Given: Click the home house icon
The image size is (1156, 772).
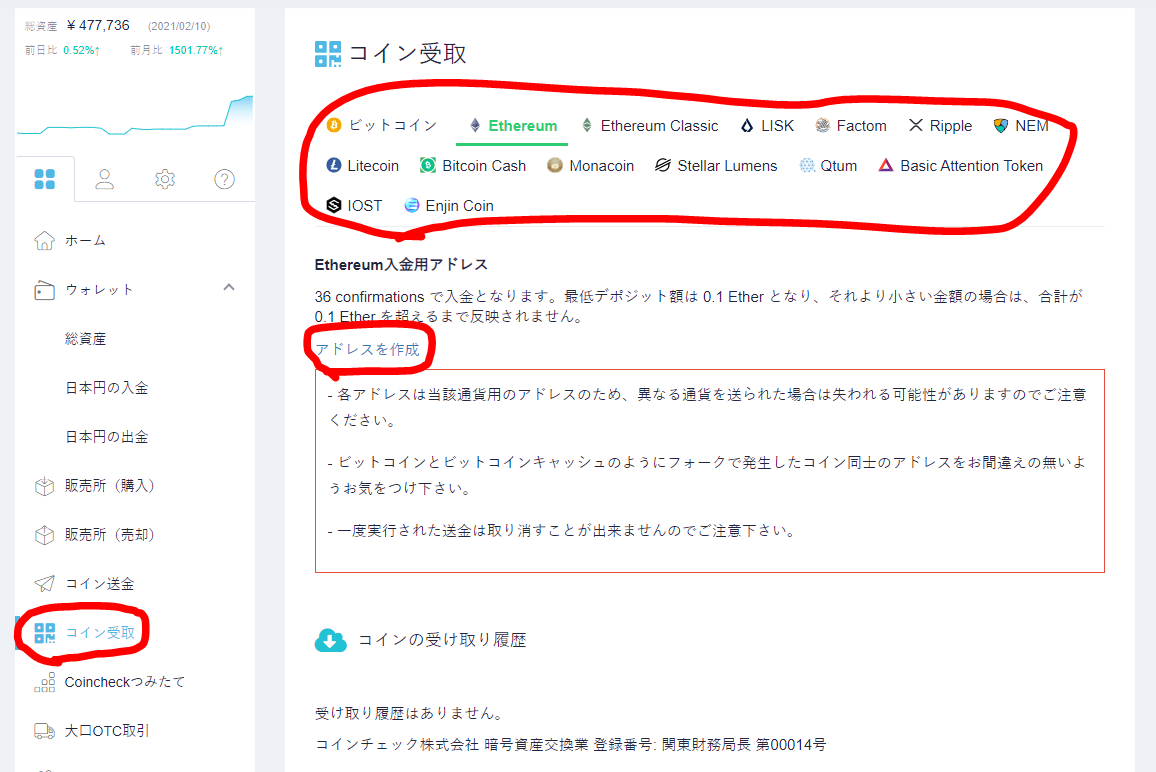Looking at the screenshot, I should 44,240.
